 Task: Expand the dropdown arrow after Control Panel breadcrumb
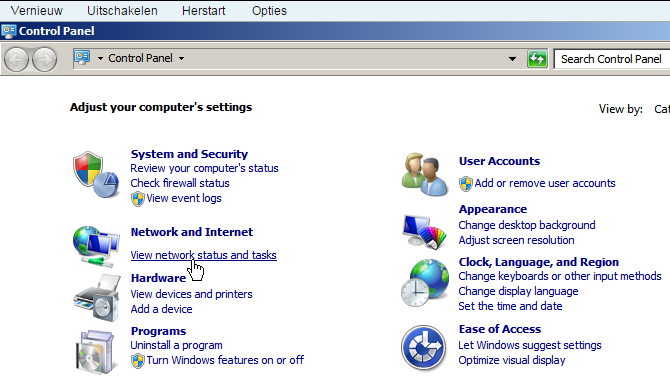point(182,59)
